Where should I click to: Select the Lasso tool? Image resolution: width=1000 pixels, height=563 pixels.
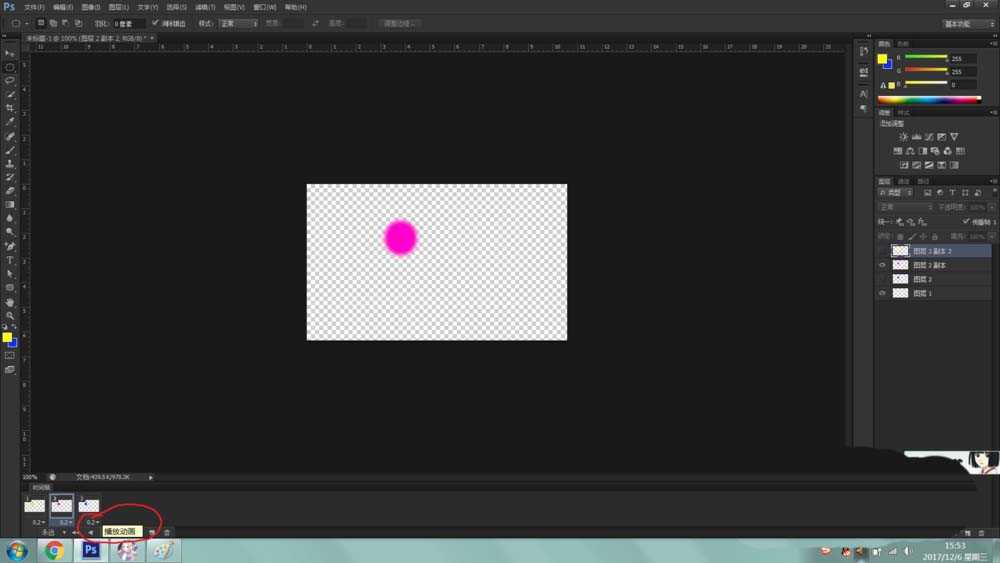[10, 80]
